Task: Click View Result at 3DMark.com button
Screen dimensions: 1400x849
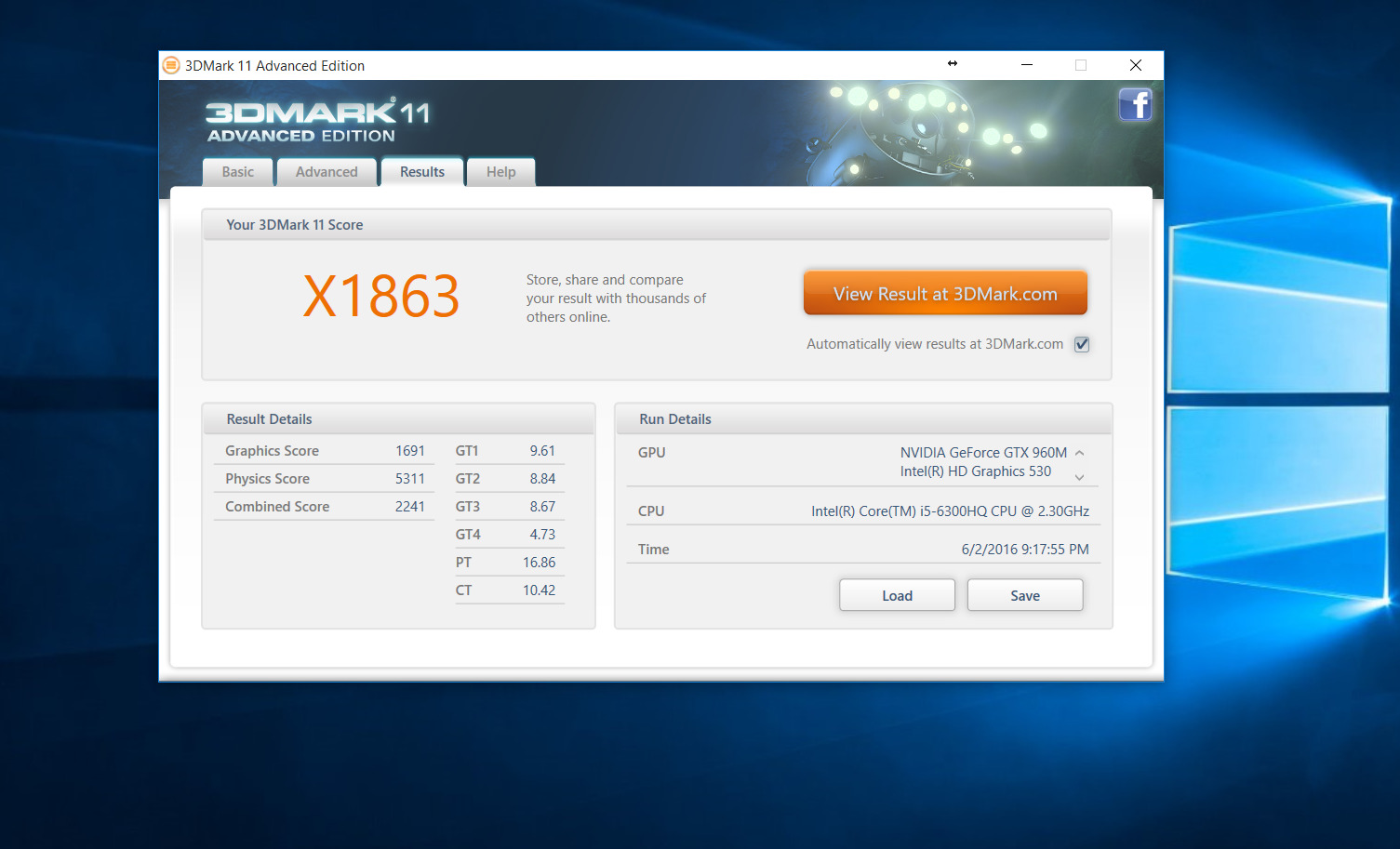Action: point(945,294)
